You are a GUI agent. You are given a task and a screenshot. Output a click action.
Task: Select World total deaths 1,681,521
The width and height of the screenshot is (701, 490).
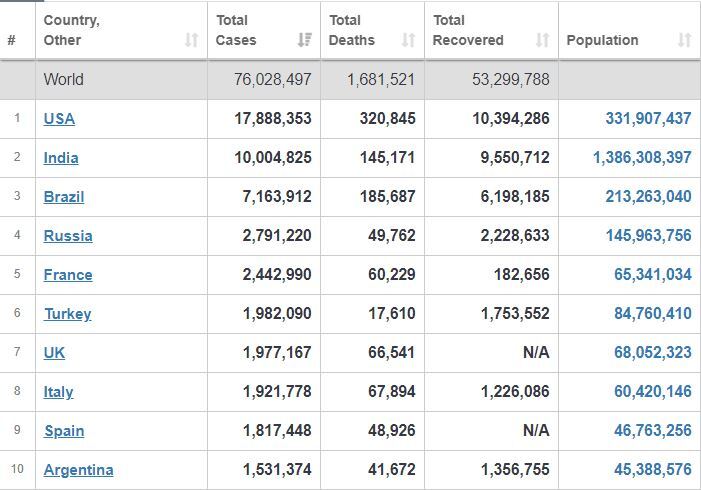point(381,80)
